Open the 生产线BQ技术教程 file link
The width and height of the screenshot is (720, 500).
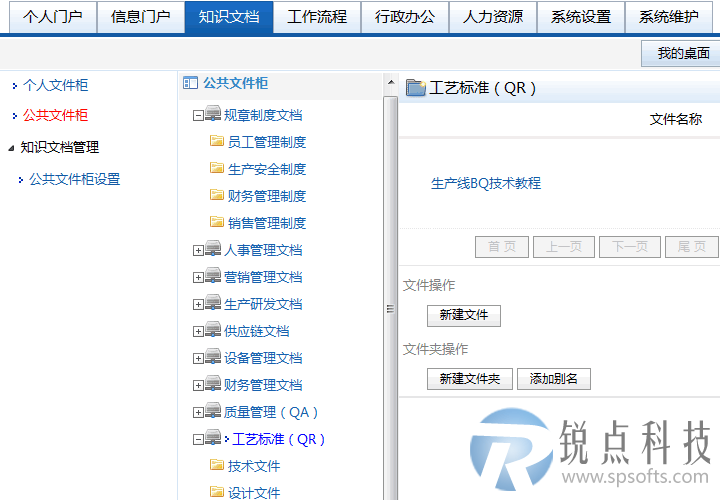click(x=486, y=183)
